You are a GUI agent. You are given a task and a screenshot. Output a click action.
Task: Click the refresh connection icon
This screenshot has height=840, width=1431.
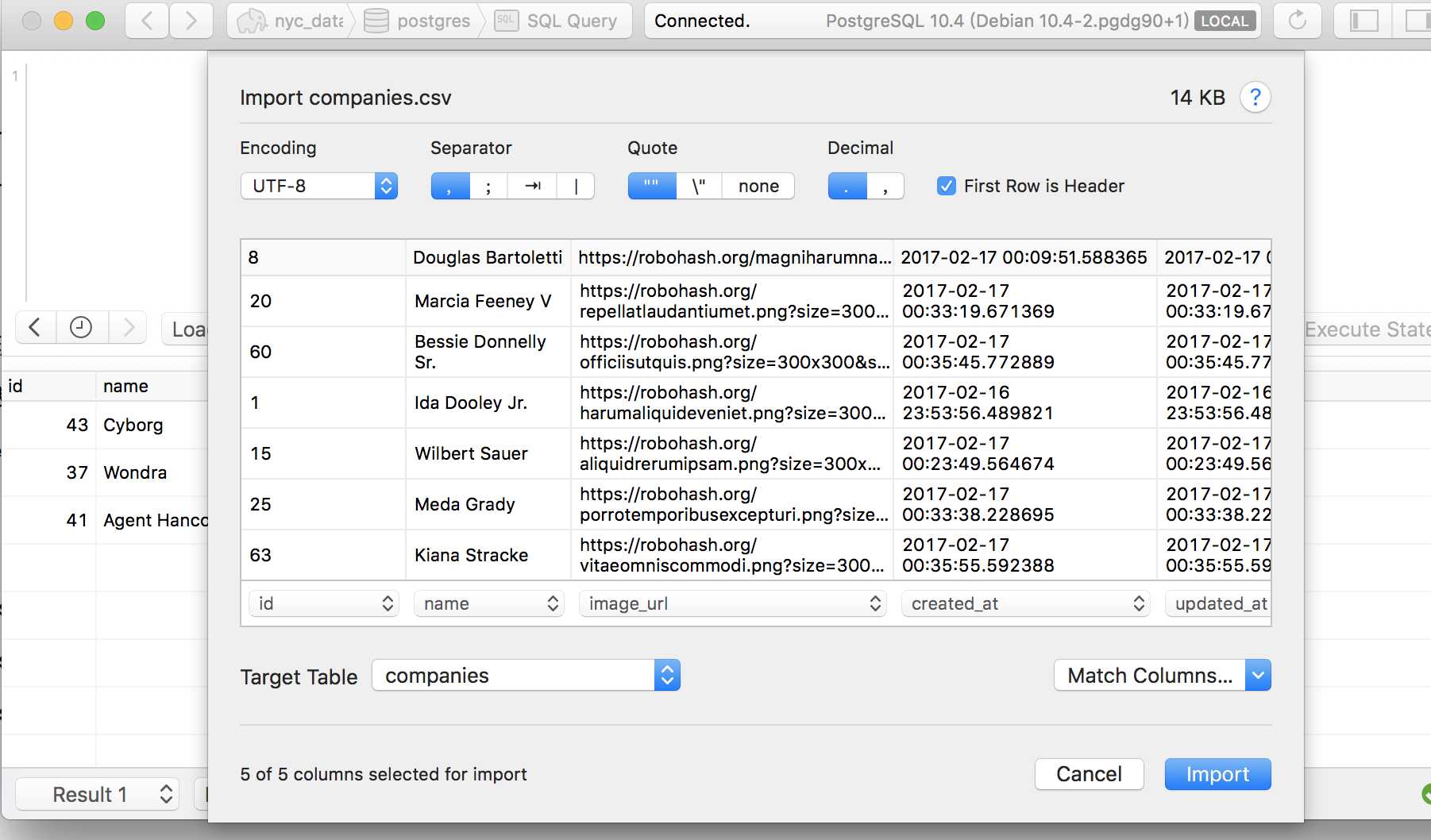tap(1297, 21)
